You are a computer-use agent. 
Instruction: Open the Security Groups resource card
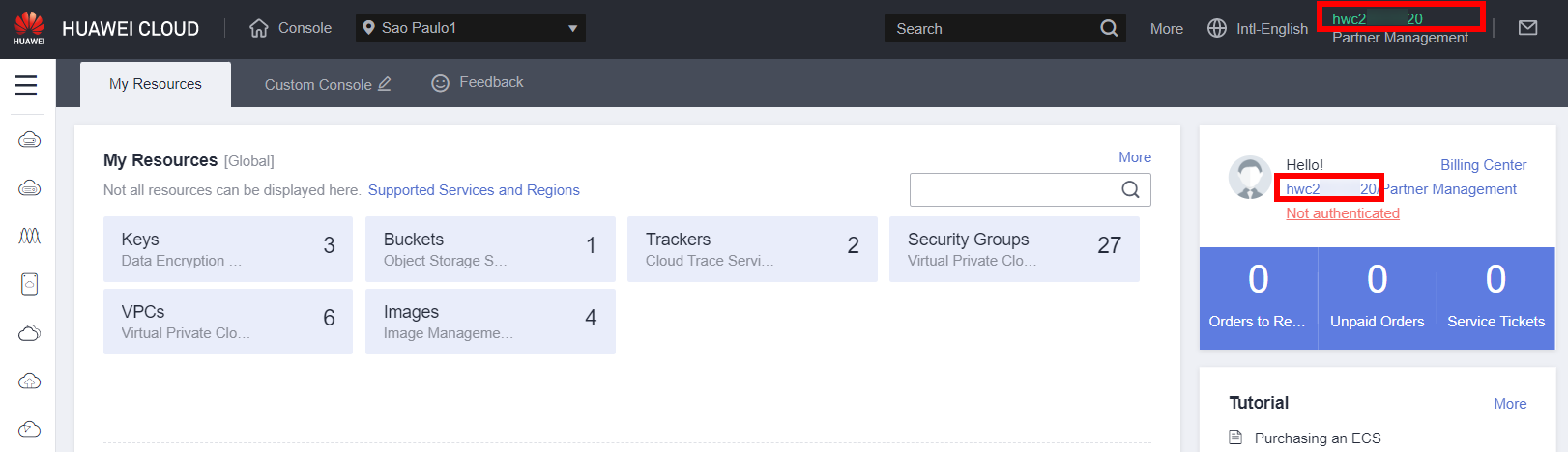pyautogui.click(x=1013, y=249)
